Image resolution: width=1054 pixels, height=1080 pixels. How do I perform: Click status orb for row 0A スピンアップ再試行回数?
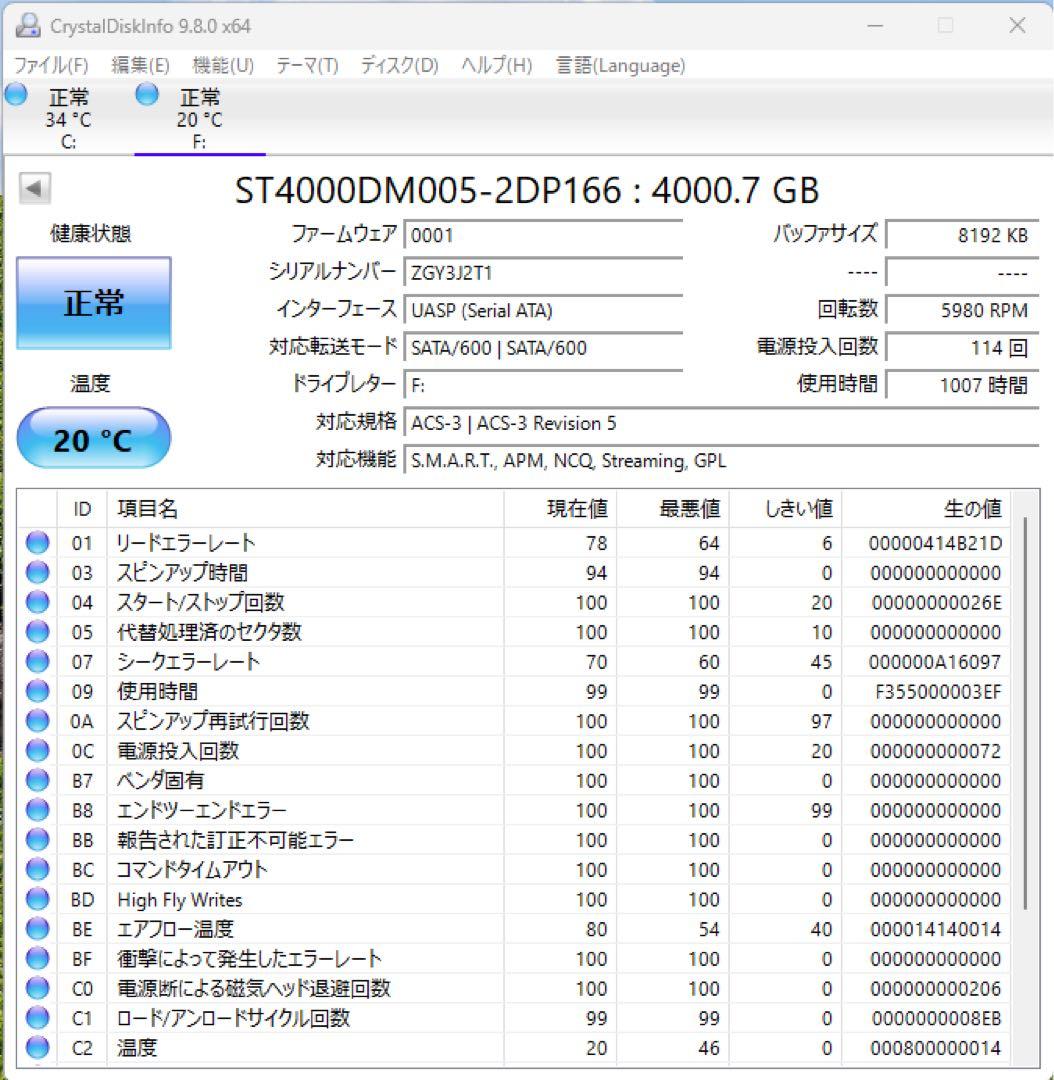38,721
